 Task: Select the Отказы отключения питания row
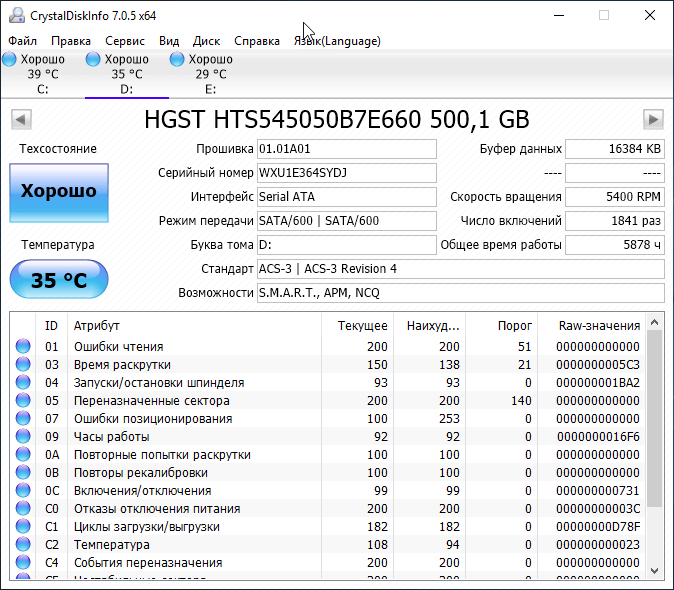(328, 509)
